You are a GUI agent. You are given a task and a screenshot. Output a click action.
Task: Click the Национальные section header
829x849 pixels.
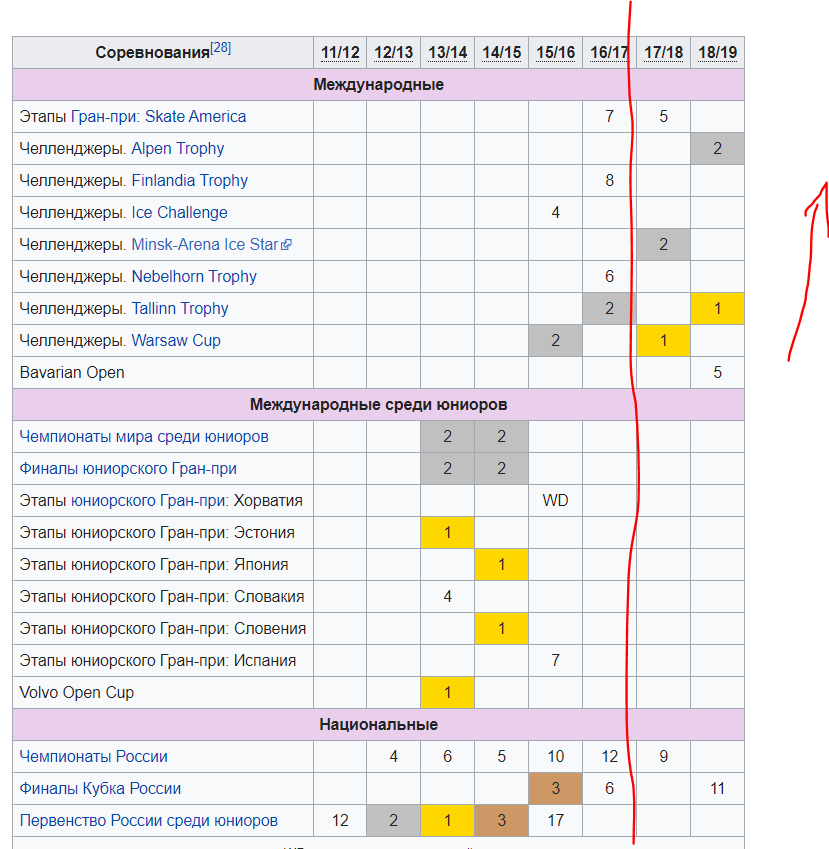pyautogui.click(x=378, y=724)
